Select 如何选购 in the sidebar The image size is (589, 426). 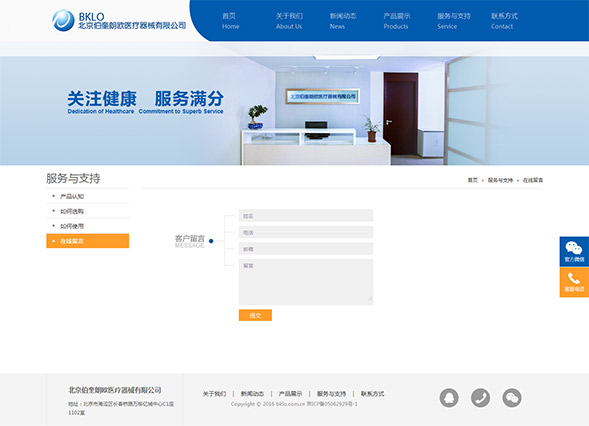(x=88, y=211)
